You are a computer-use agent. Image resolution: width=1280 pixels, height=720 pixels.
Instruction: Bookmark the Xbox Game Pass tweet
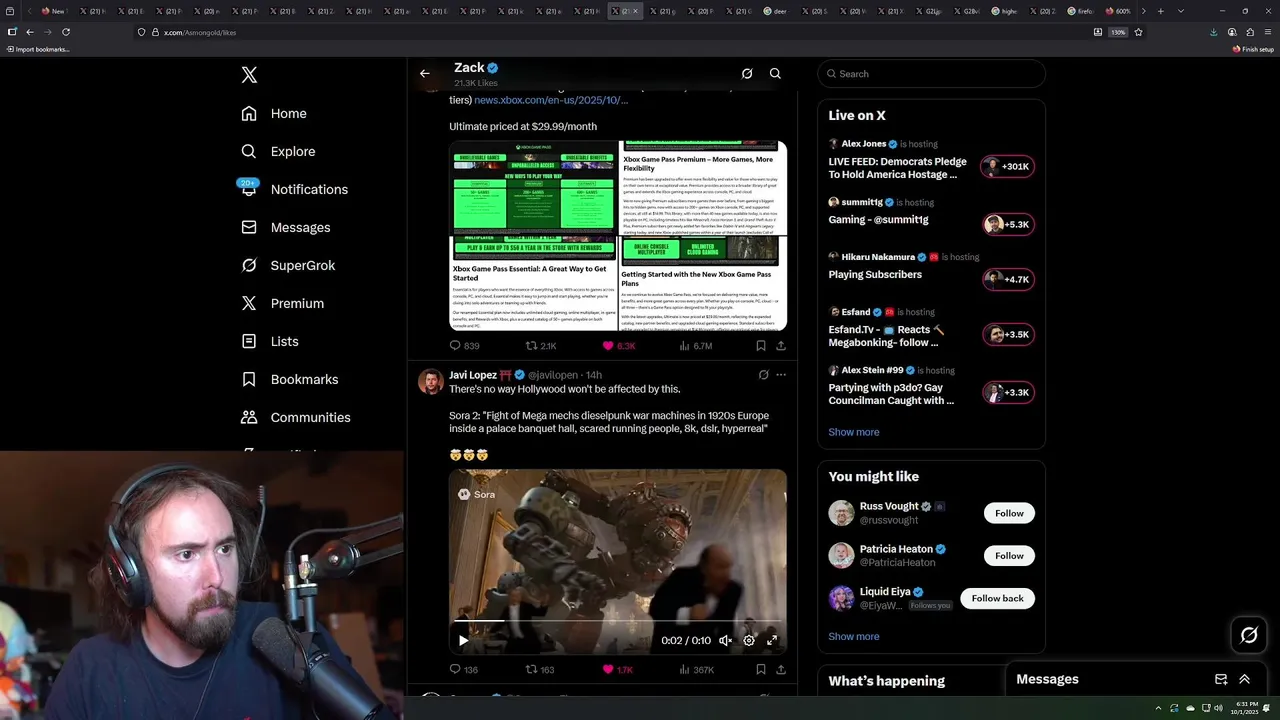[761, 346]
